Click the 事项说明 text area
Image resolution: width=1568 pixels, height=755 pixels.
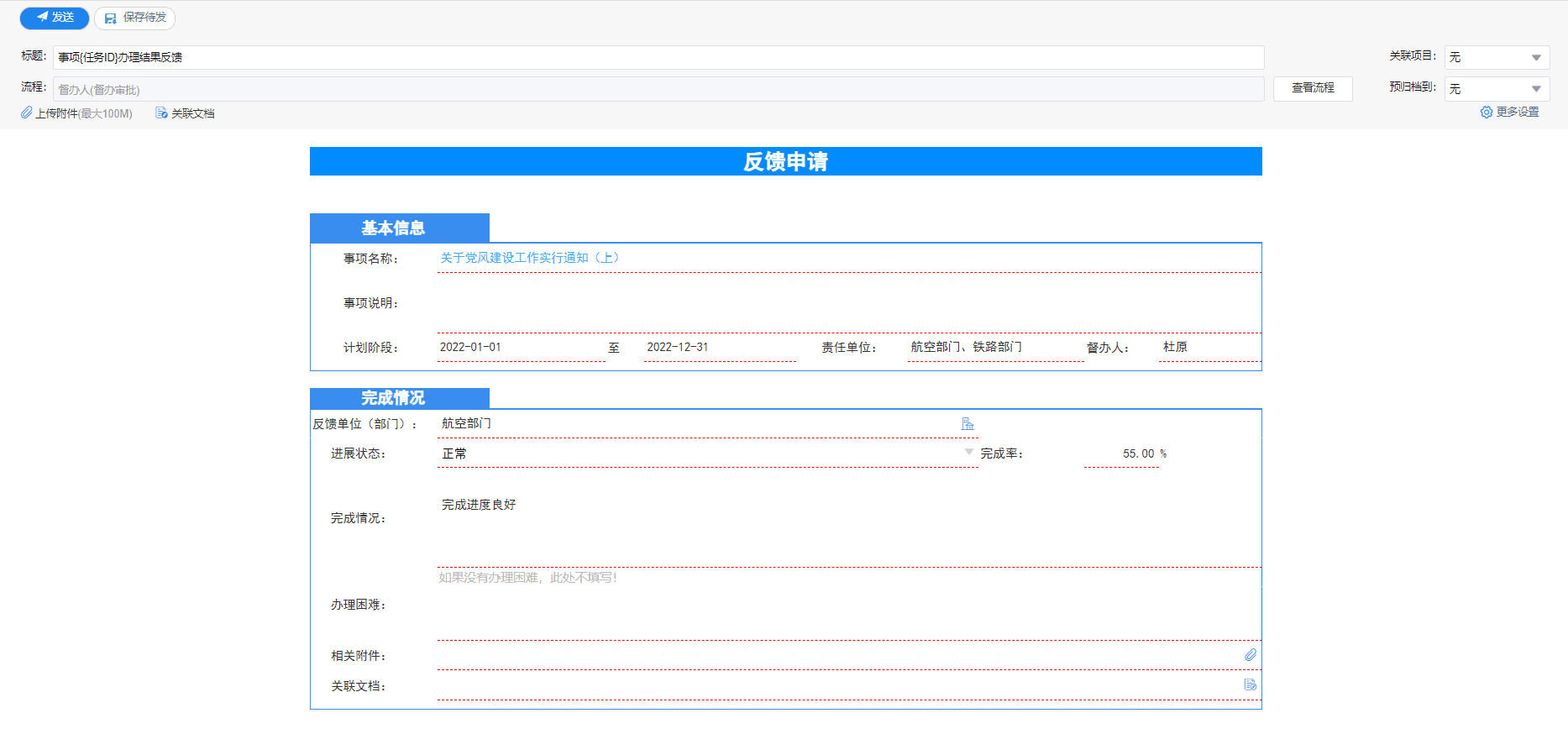coord(849,305)
